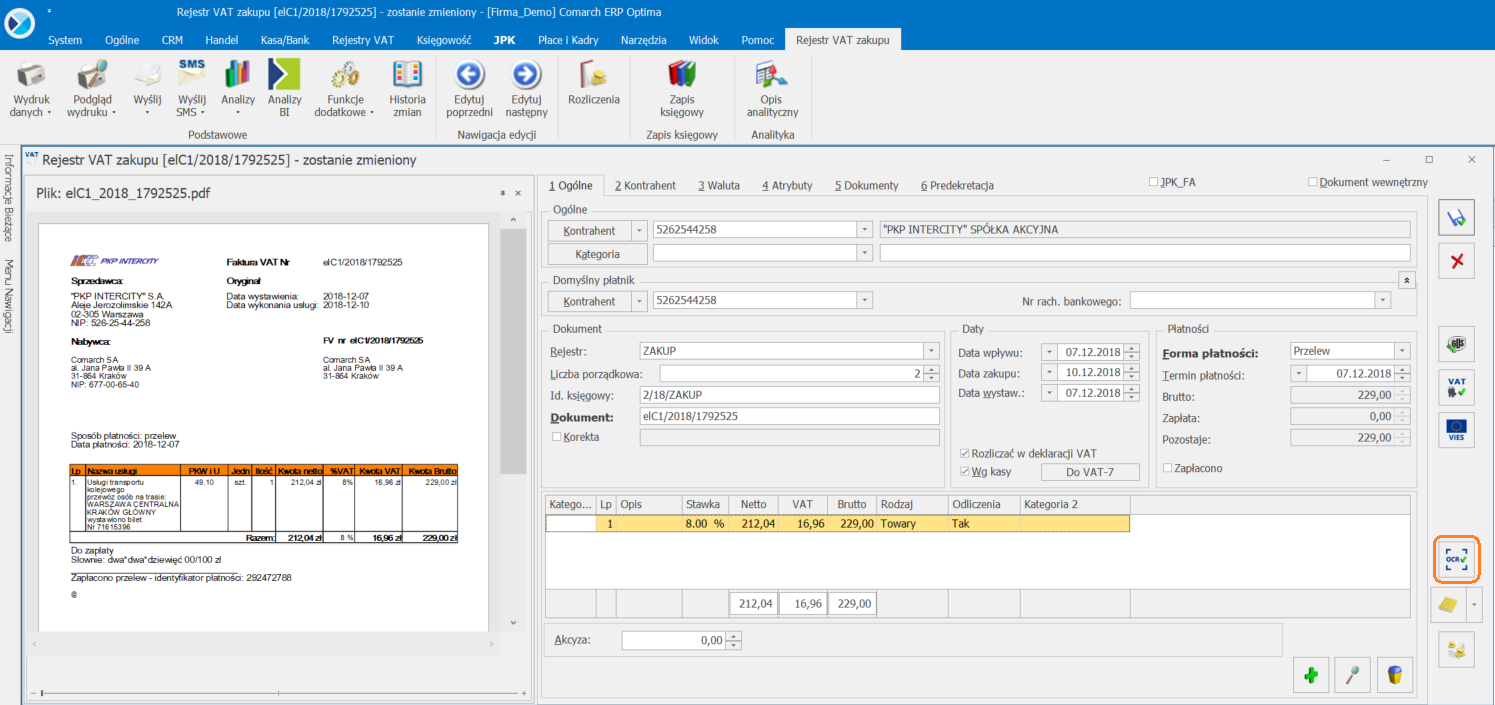Screen dimensions: 1495x705
Task: Click the Wyślij envelope icon
Action: point(147,75)
